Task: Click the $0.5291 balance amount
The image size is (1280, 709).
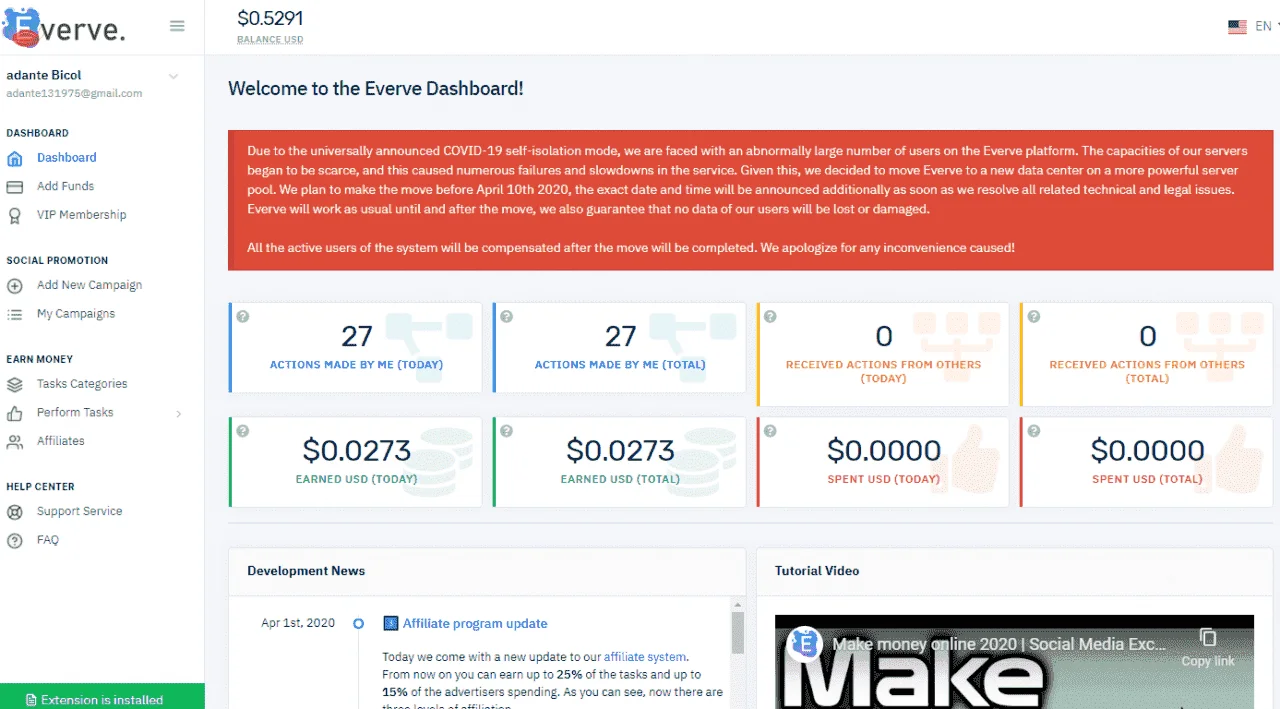Action: tap(270, 18)
